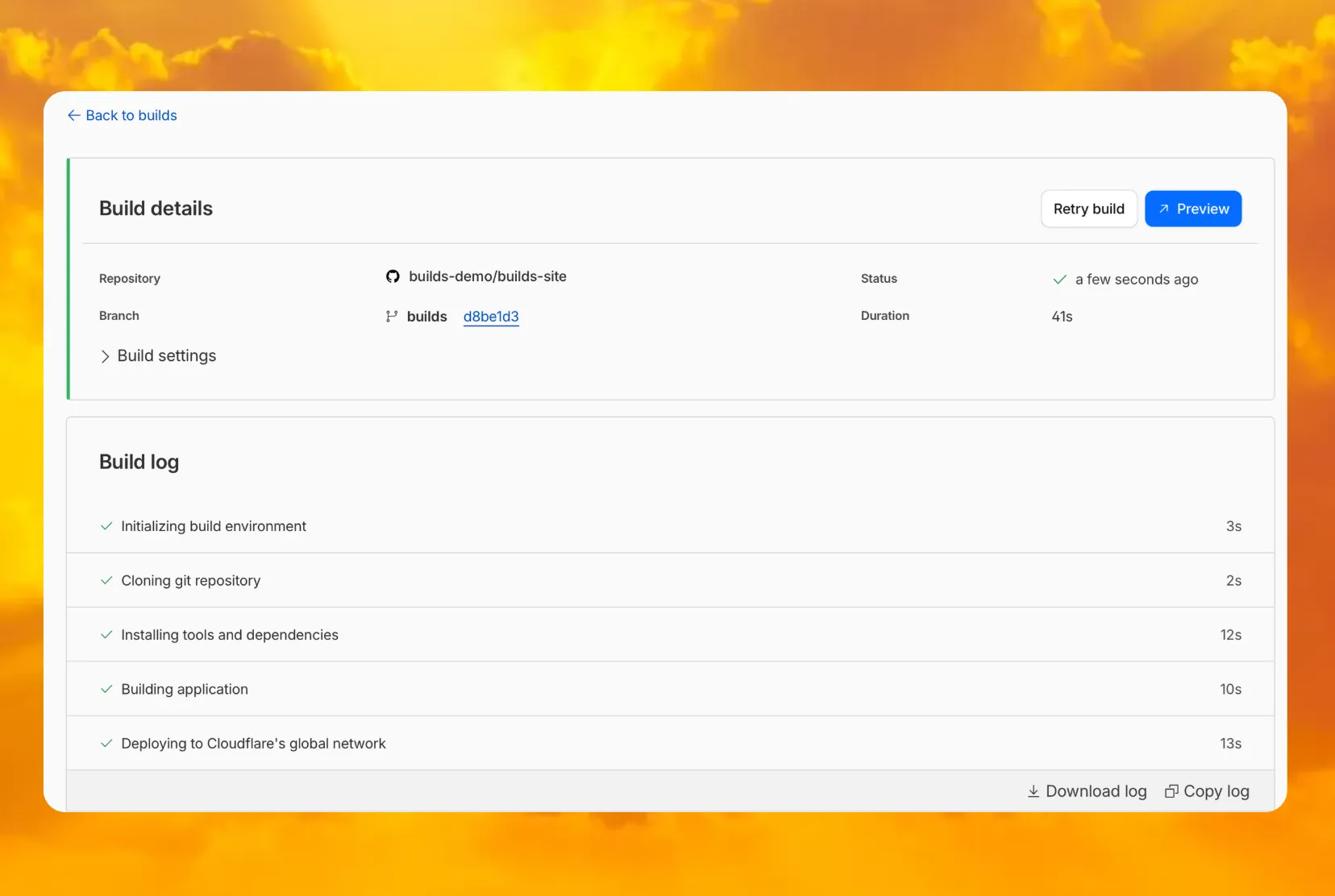The width and height of the screenshot is (1335, 896).
Task: Click the Retry build button
Action: (1088, 209)
